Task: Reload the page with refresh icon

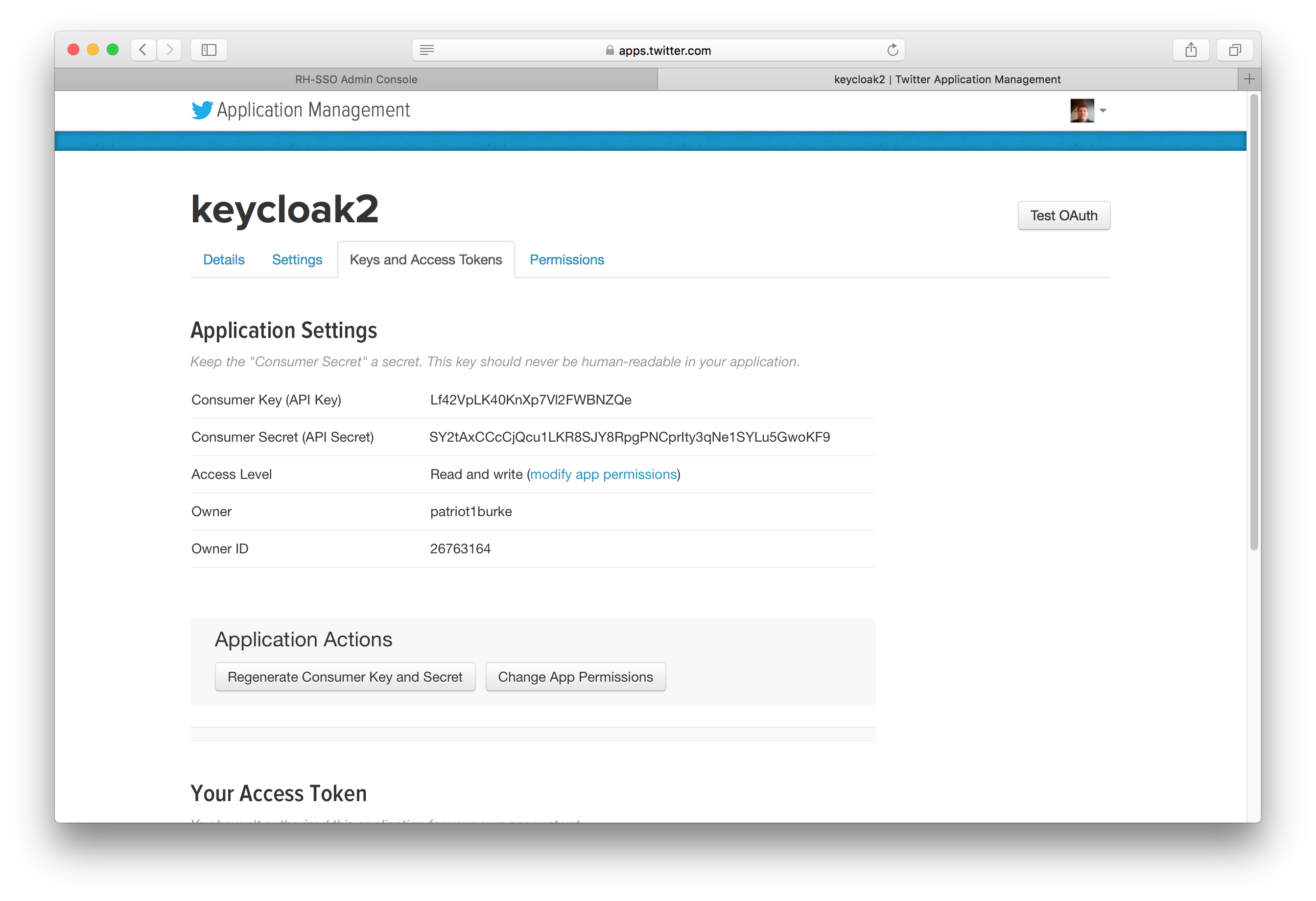Action: (893, 50)
